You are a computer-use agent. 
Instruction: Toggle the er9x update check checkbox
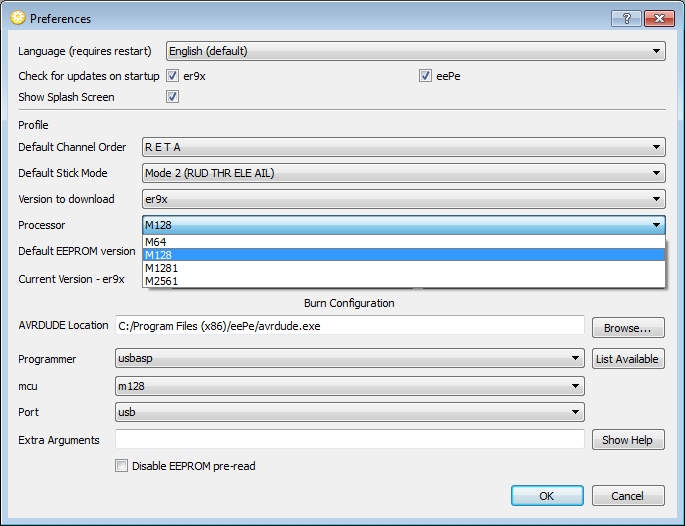[x=173, y=76]
